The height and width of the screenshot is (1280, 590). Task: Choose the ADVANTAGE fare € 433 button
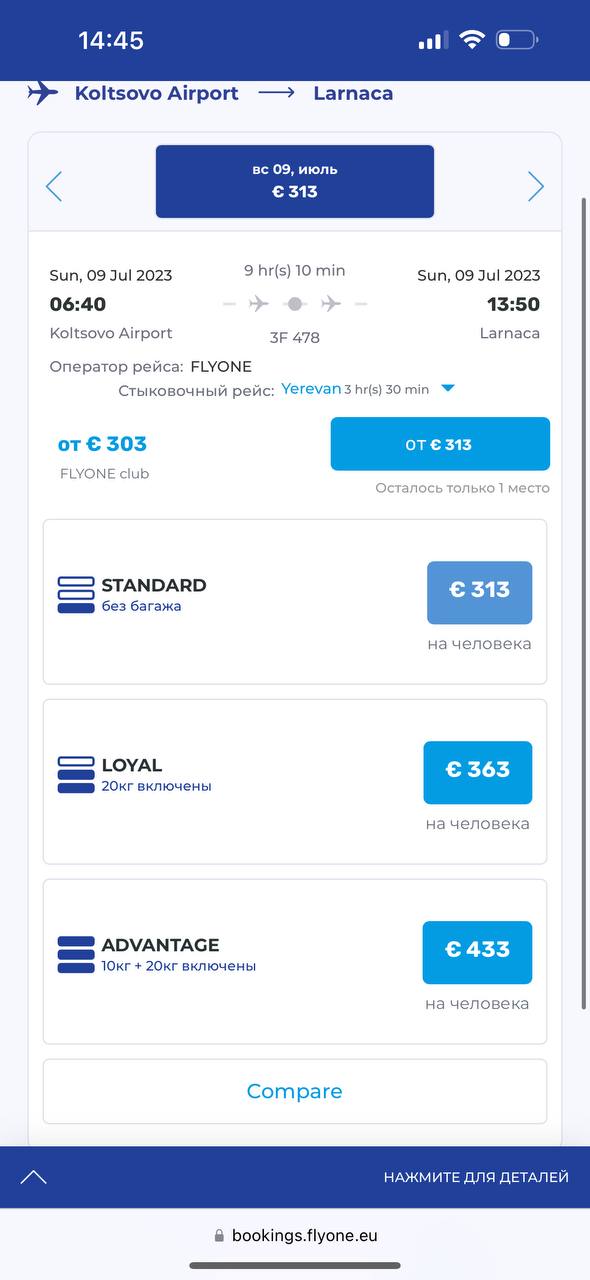[478, 952]
